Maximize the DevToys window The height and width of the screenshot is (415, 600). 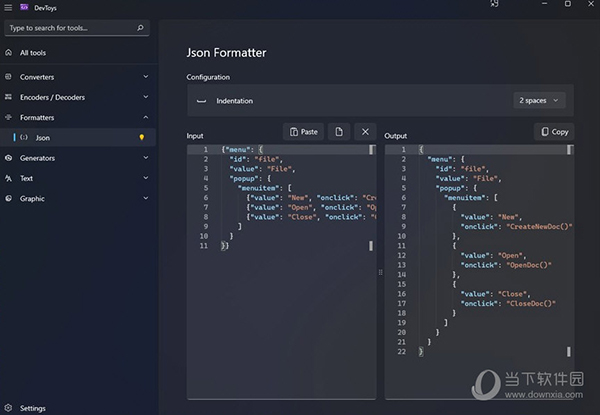pyautogui.click(x=568, y=4)
